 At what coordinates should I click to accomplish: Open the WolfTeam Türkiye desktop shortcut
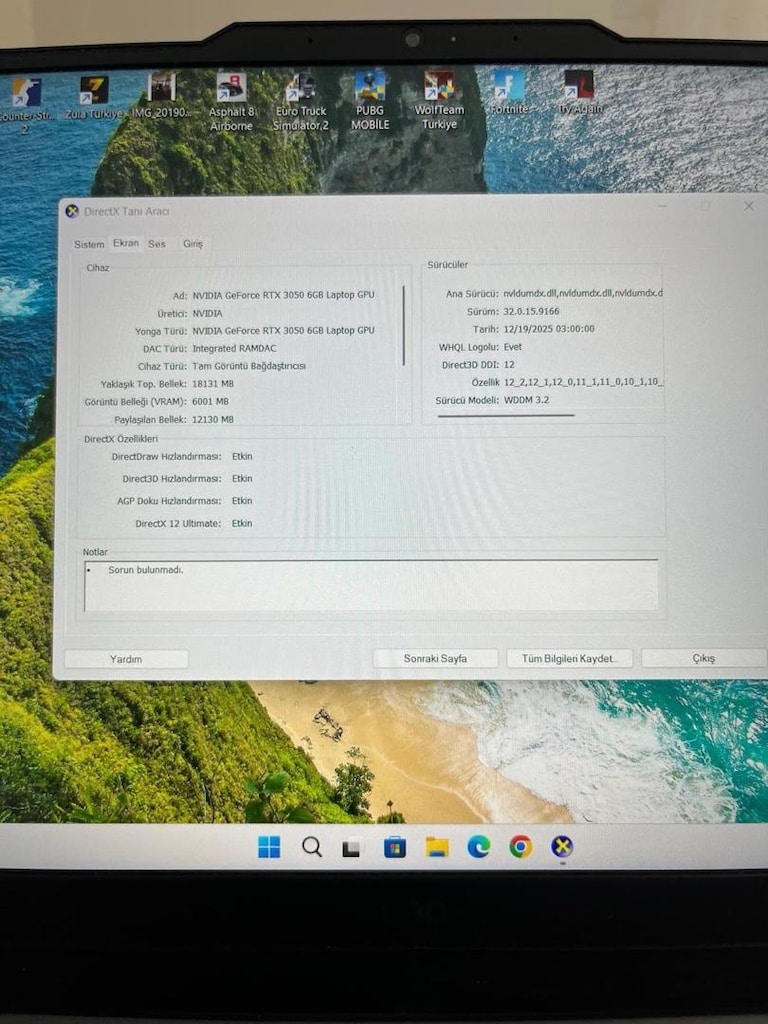click(439, 100)
